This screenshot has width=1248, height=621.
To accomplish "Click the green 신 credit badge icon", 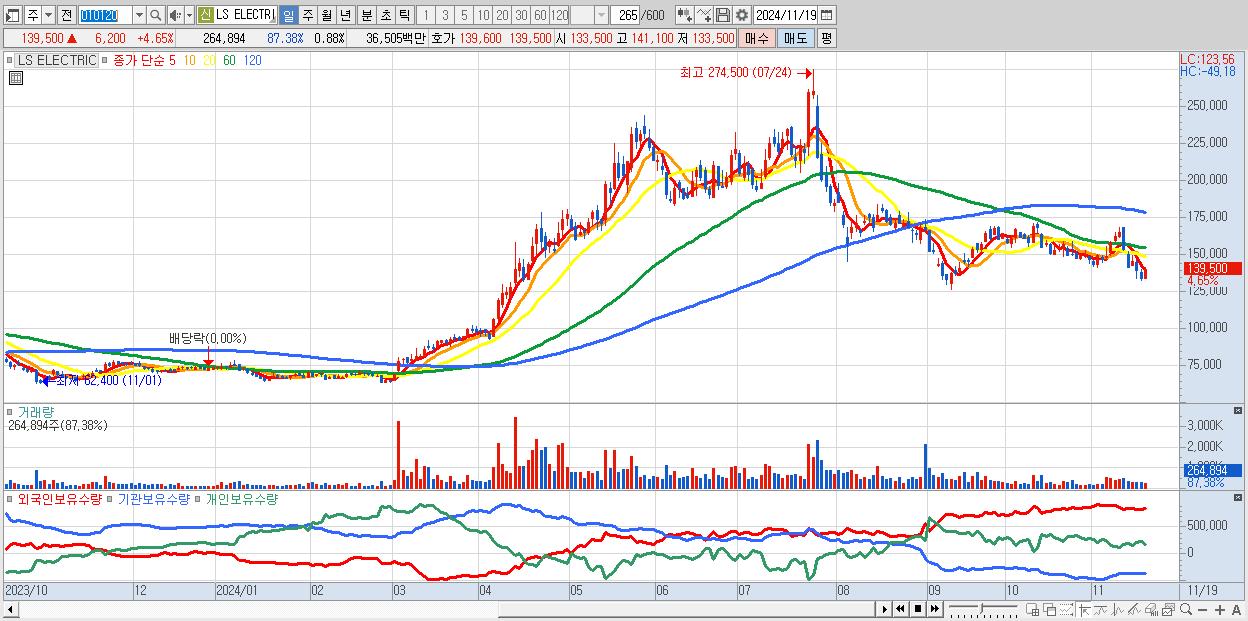I will pyautogui.click(x=205, y=15).
